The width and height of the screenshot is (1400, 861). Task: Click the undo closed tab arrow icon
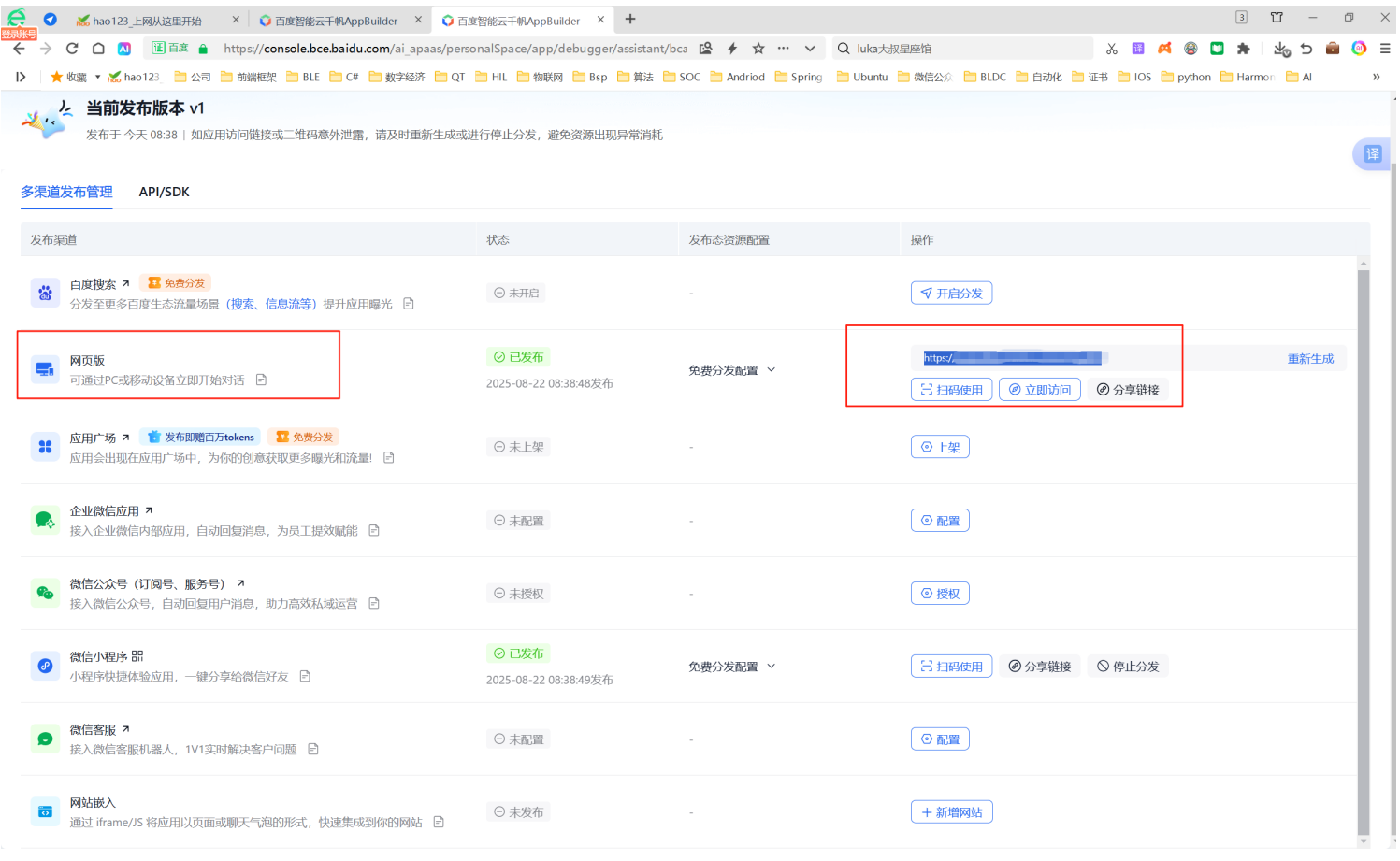(1306, 49)
